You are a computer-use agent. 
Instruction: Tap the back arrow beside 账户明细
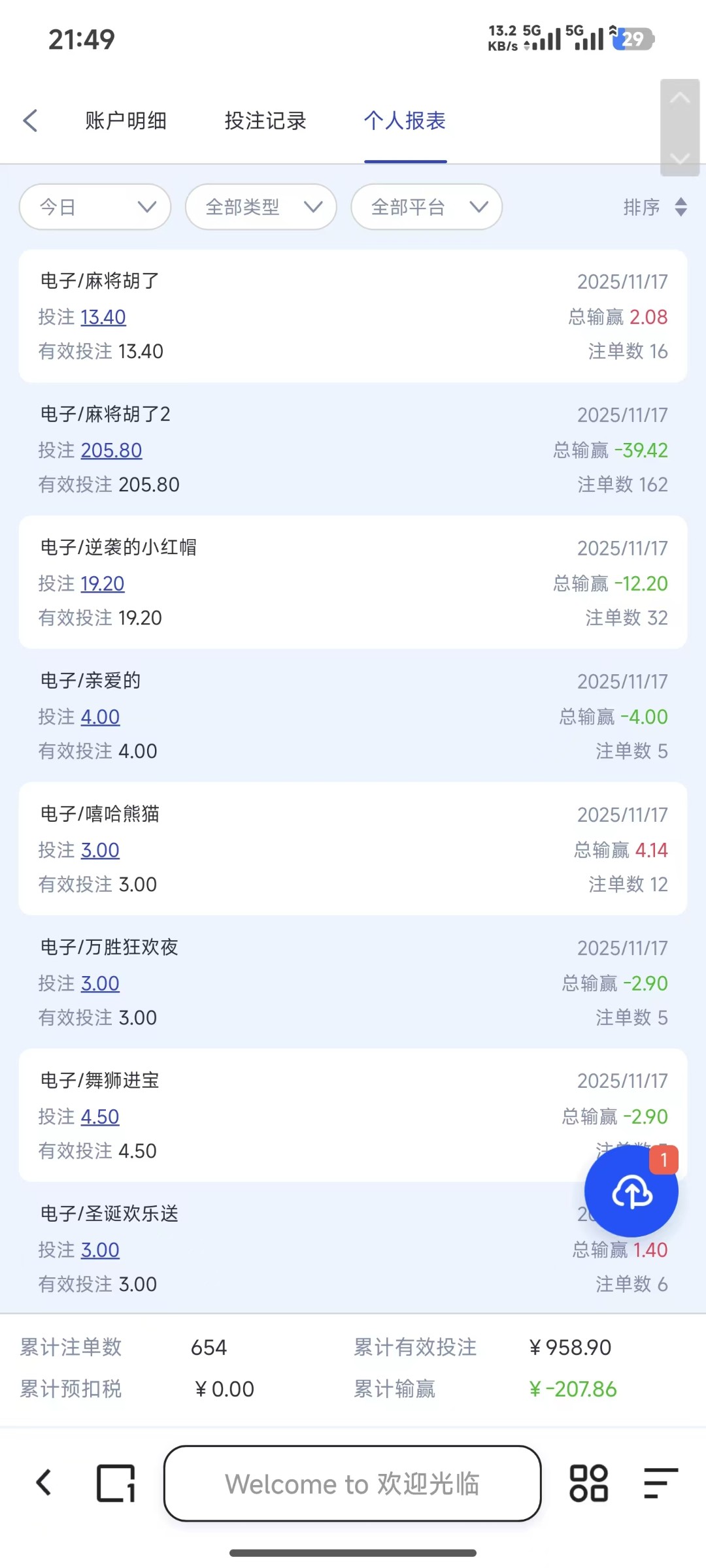[30, 121]
